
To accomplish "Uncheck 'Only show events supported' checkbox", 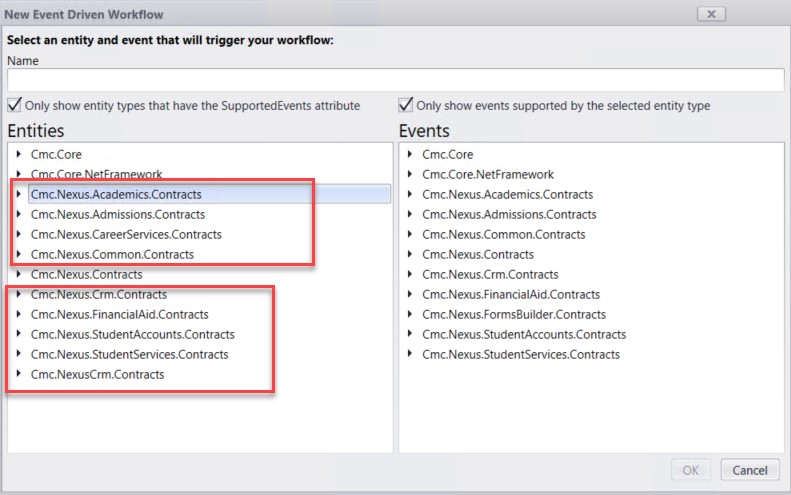I will point(406,105).
